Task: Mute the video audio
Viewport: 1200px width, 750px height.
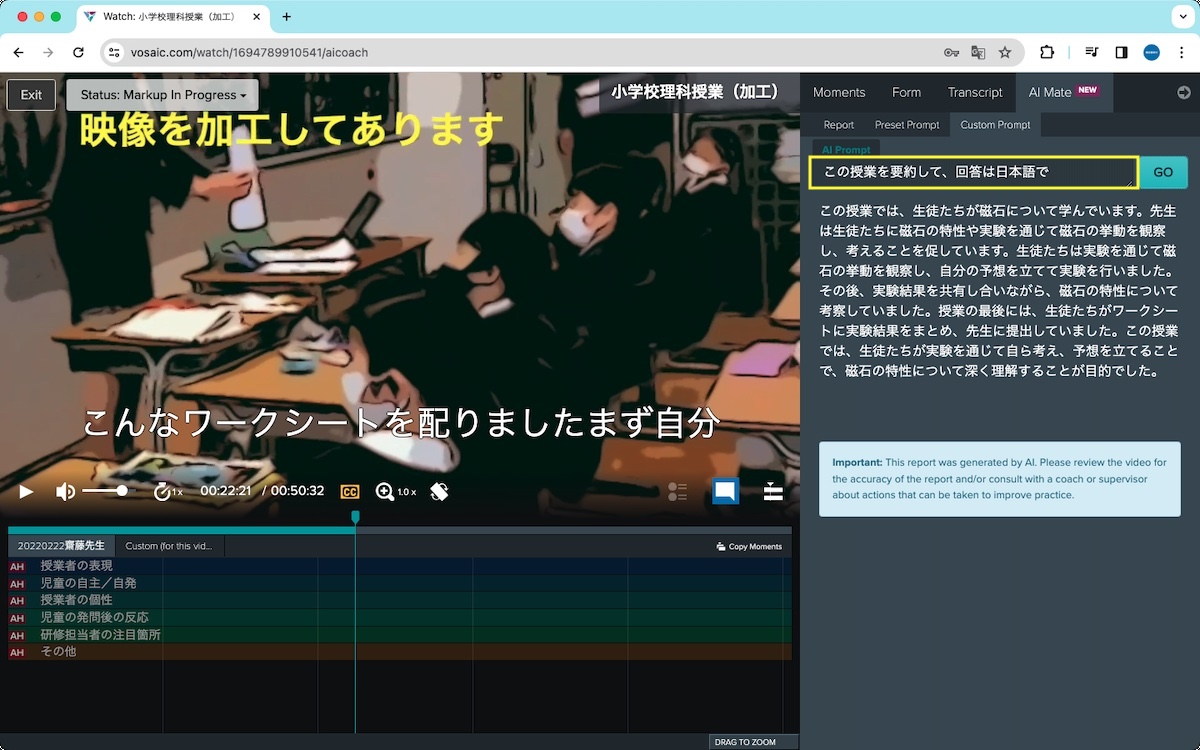Action: click(x=66, y=491)
